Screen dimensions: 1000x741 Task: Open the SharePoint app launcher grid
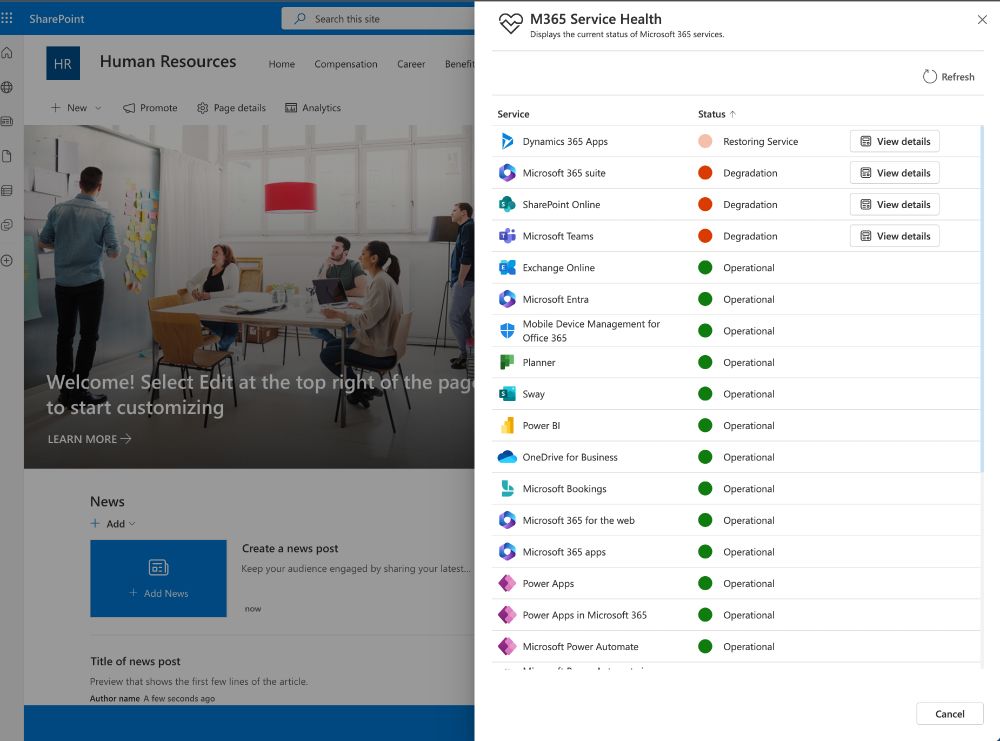pos(7,18)
